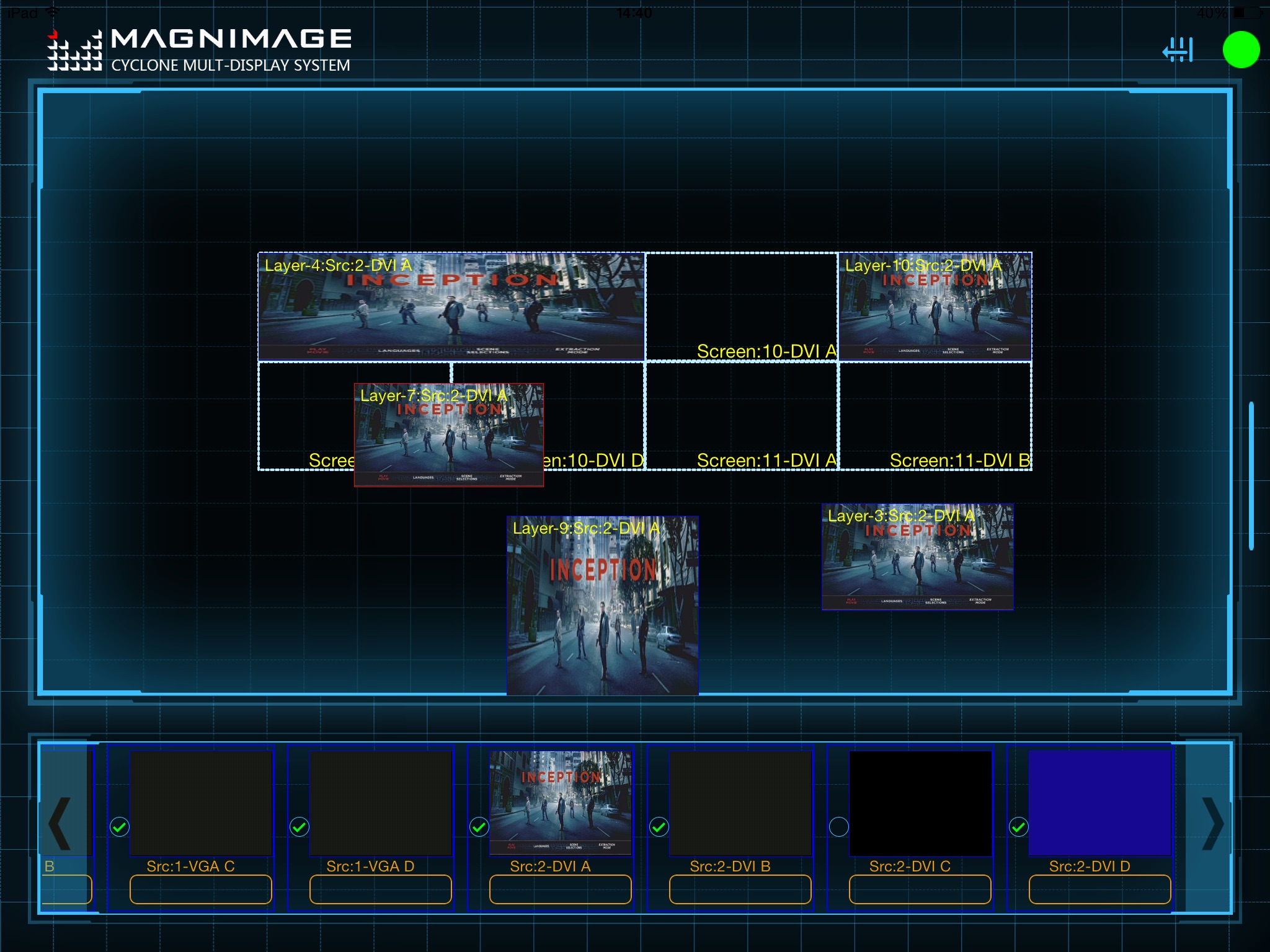Image resolution: width=1270 pixels, height=952 pixels.
Task: Tap the status bar clock
Action: pyautogui.click(x=634, y=12)
